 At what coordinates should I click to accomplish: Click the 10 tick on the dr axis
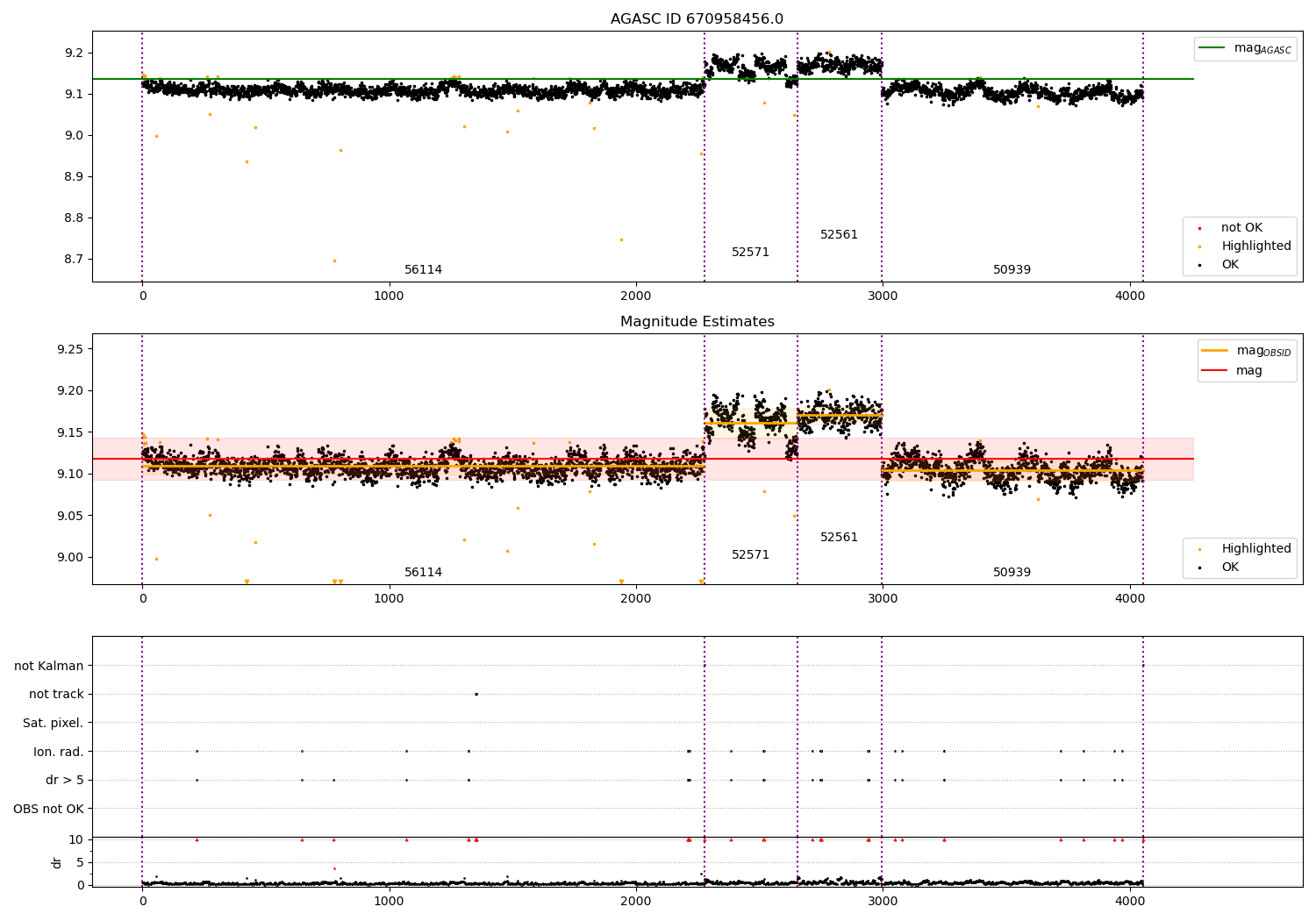(x=76, y=839)
